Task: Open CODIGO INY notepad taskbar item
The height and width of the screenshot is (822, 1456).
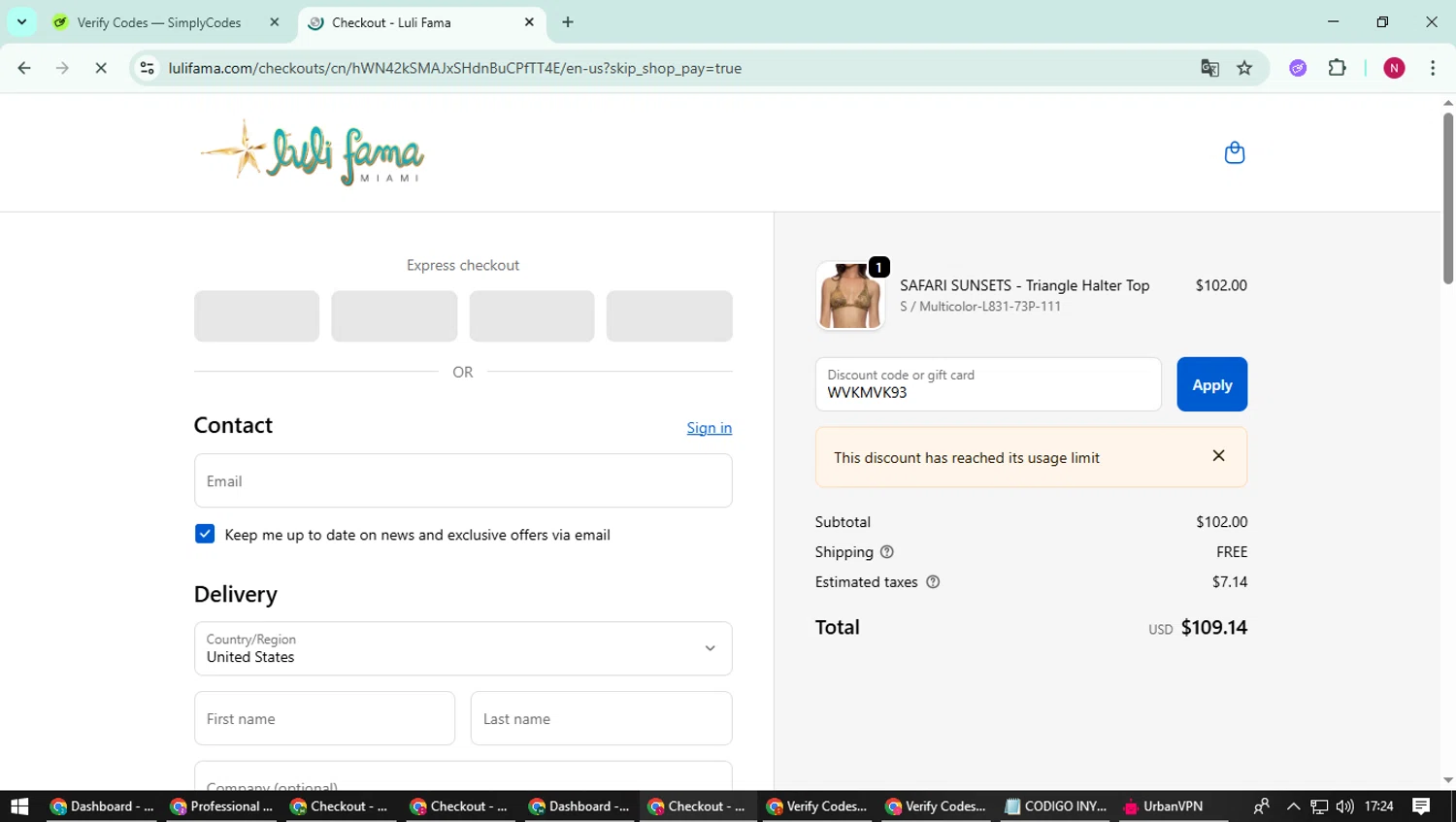Action: [1056, 806]
